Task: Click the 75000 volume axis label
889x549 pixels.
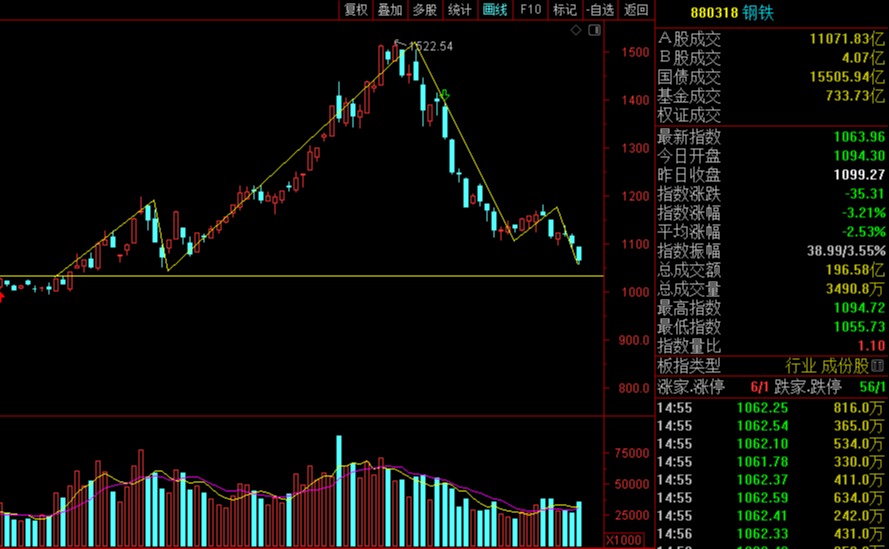Action: tap(632, 453)
